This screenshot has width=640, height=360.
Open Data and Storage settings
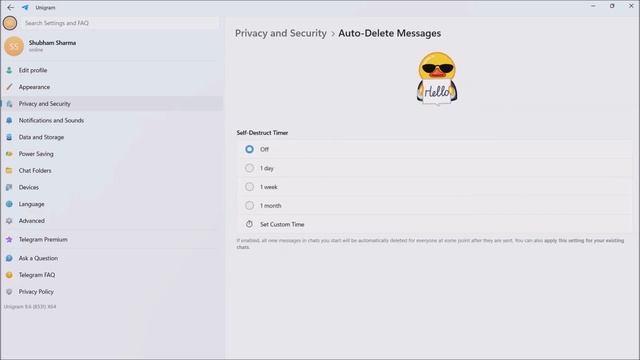tap(112, 137)
